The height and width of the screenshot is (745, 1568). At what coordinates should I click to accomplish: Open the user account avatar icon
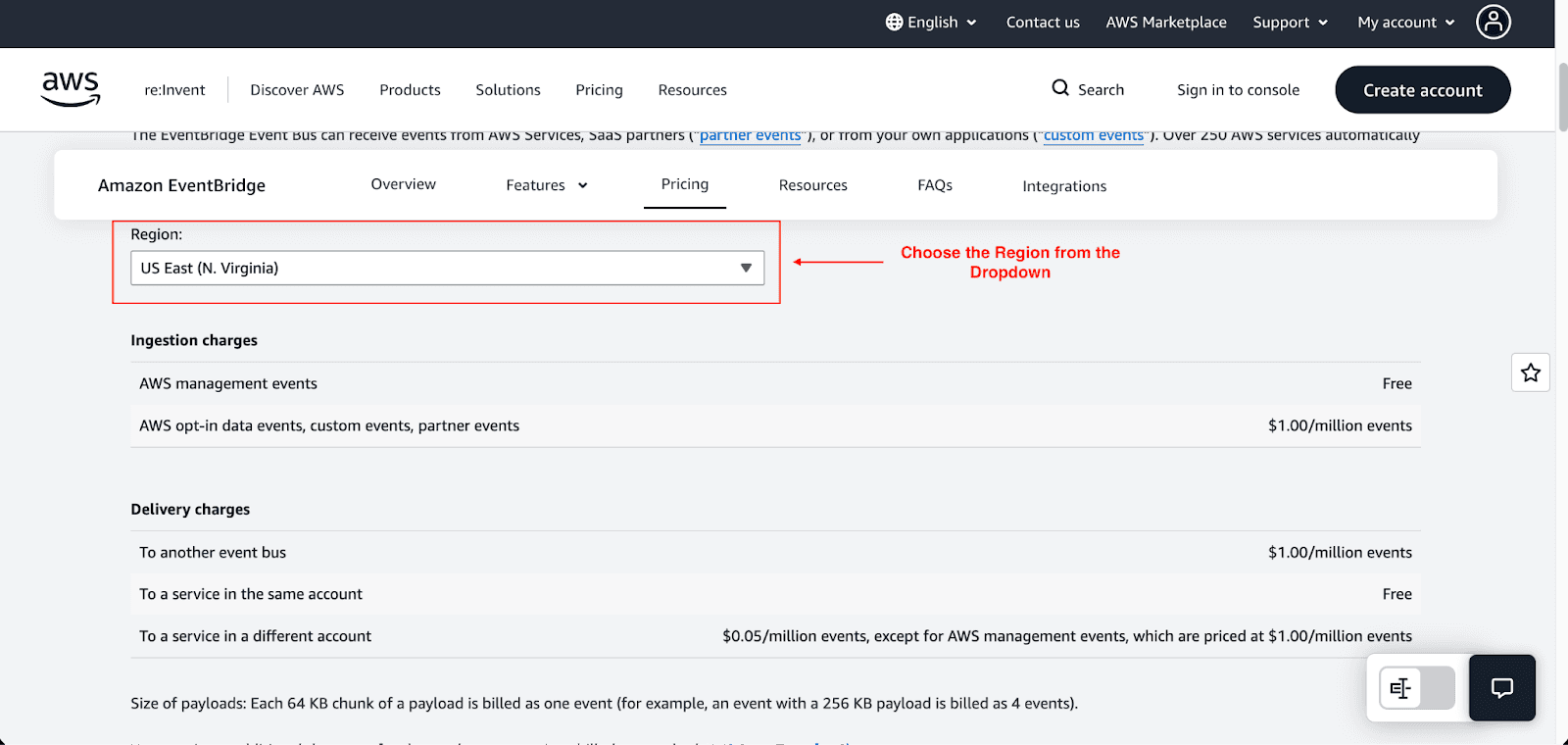(x=1494, y=22)
